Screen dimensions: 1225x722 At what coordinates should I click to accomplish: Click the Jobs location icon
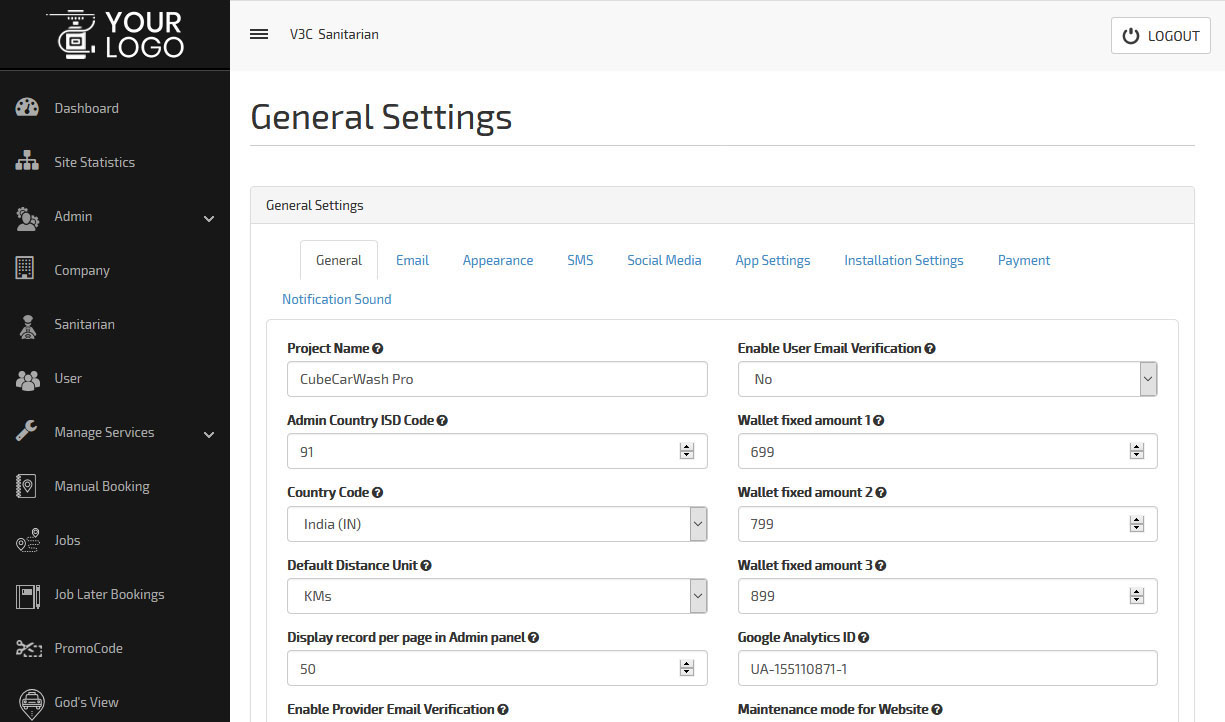[27, 540]
